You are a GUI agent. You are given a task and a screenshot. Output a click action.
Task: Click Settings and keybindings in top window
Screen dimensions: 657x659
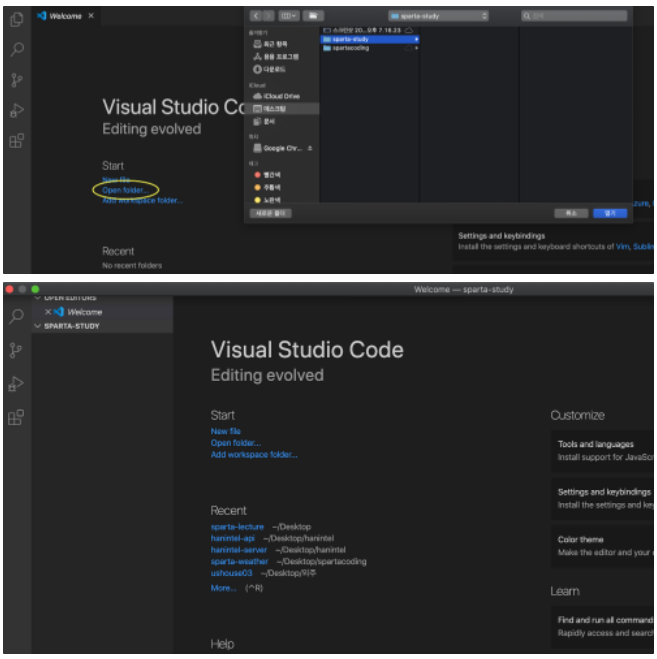tap(501, 236)
